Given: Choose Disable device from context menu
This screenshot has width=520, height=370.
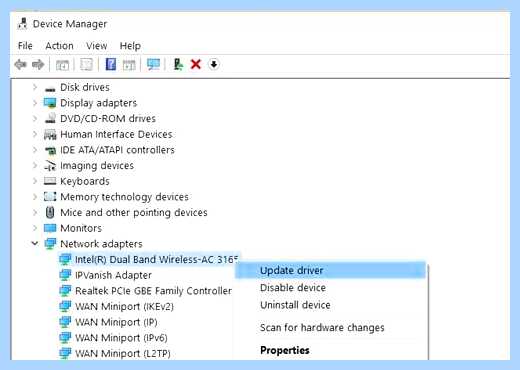Looking at the screenshot, I should tap(330, 288).
